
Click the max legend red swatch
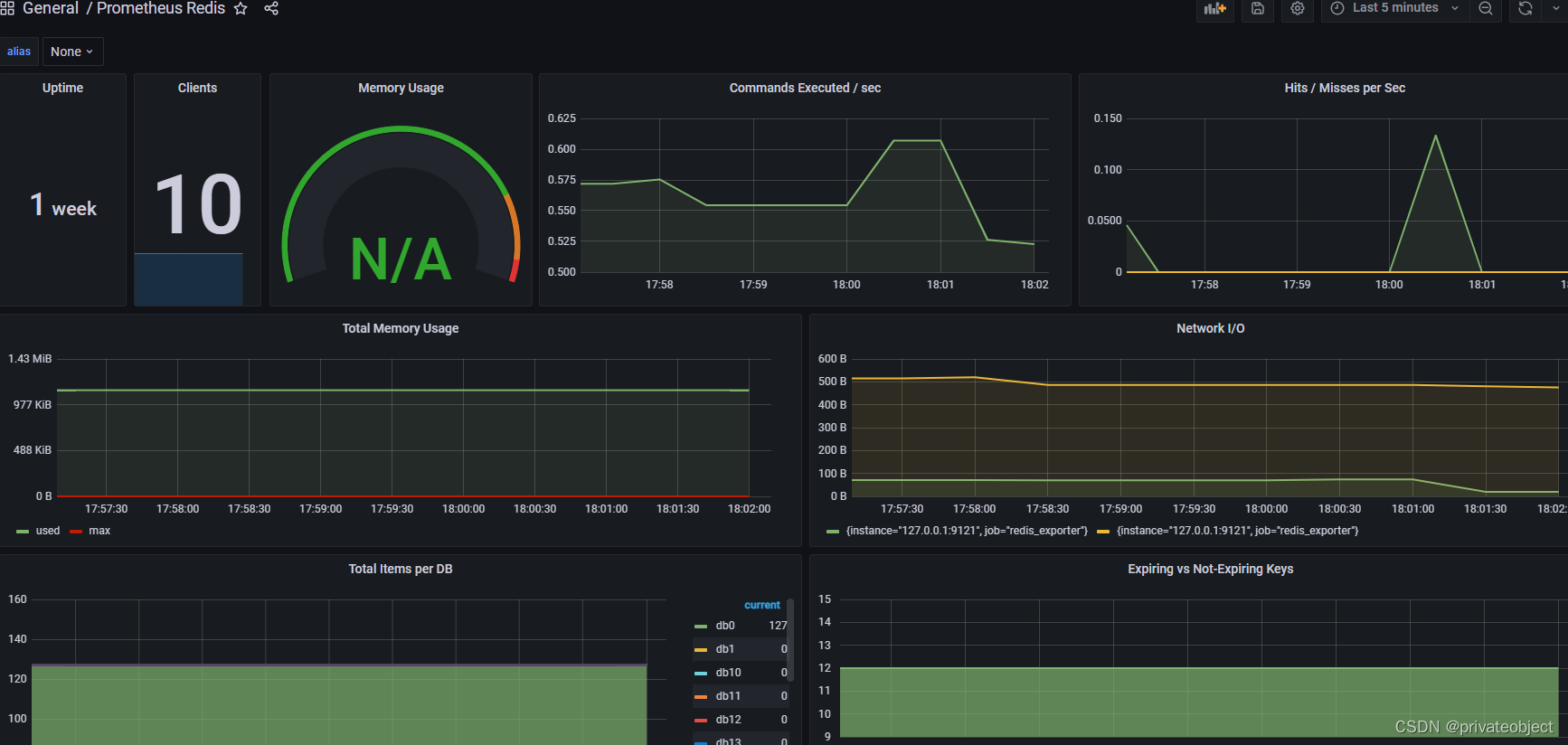(x=76, y=532)
